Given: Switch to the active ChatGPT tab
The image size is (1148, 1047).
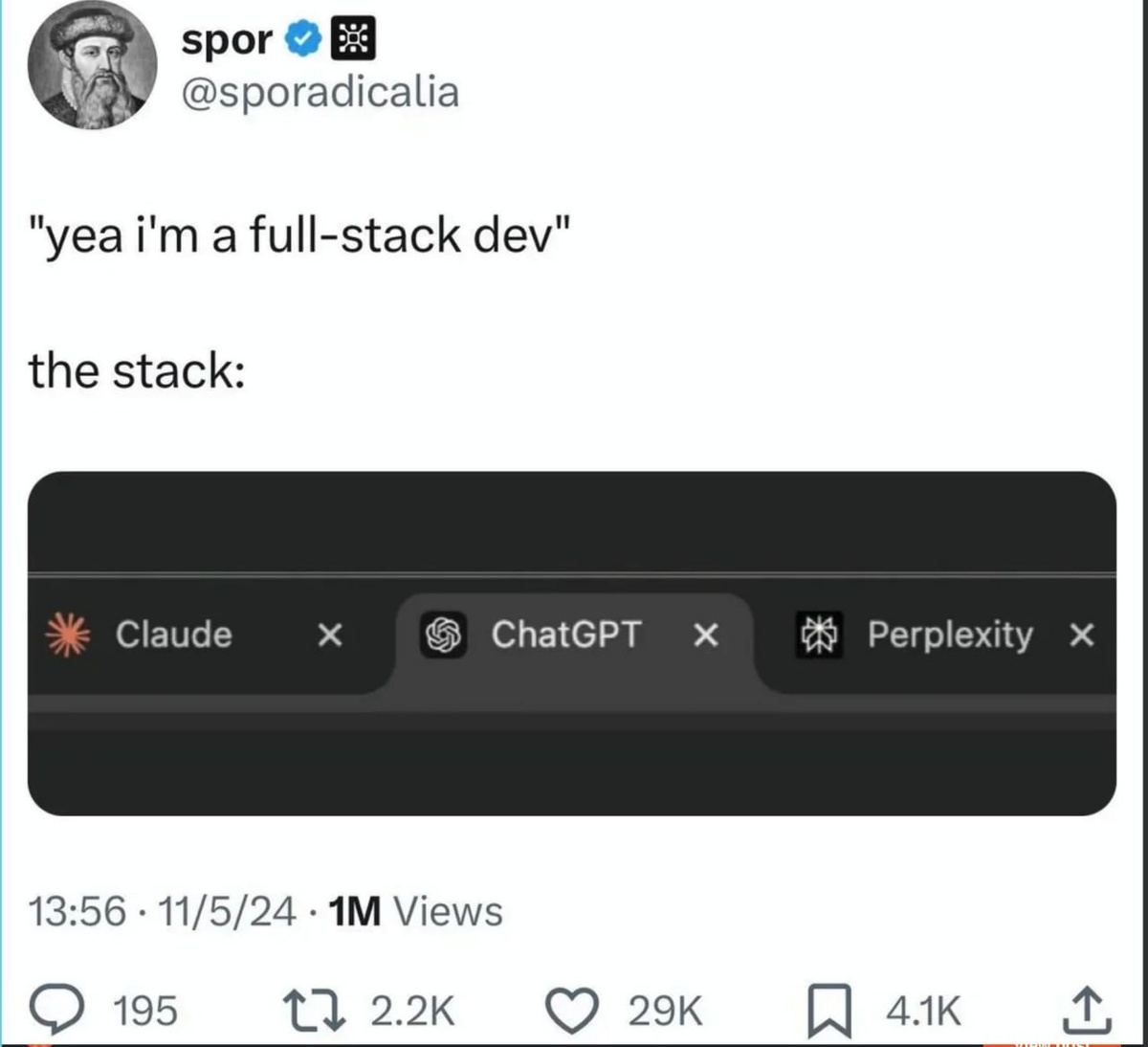Looking at the screenshot, I should [566, 635].
